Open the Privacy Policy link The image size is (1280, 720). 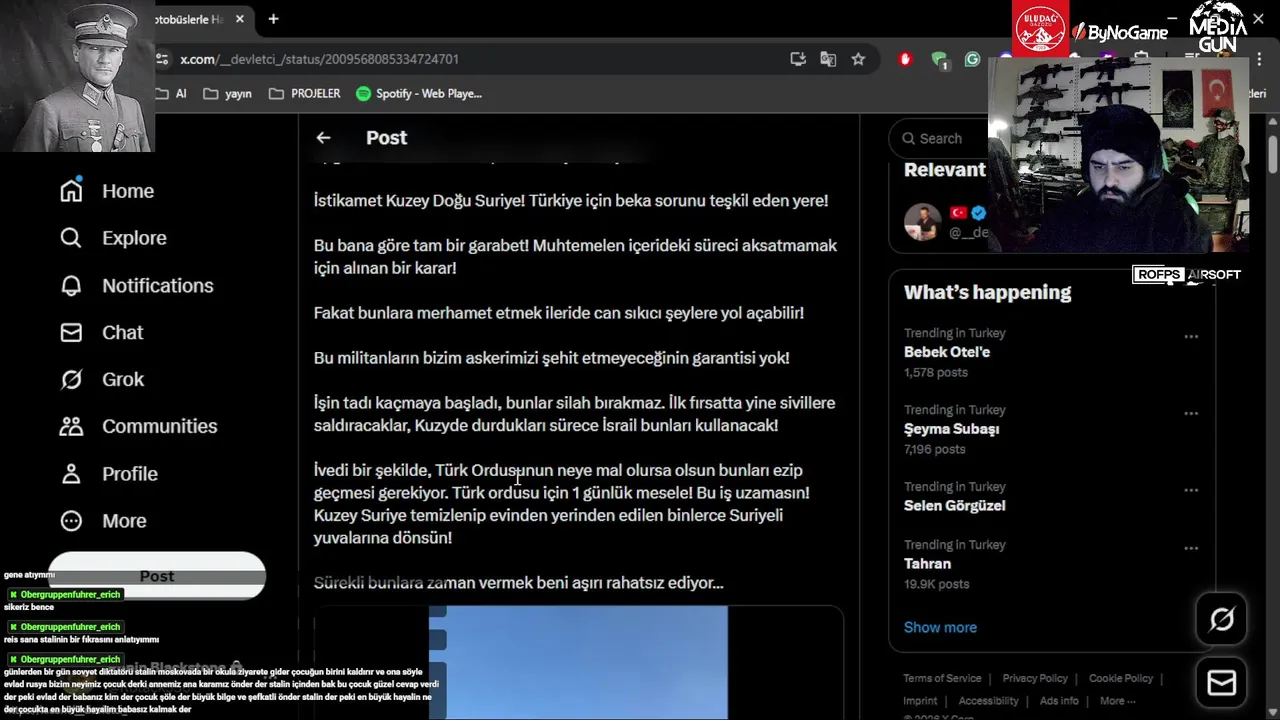(1035, 678)
